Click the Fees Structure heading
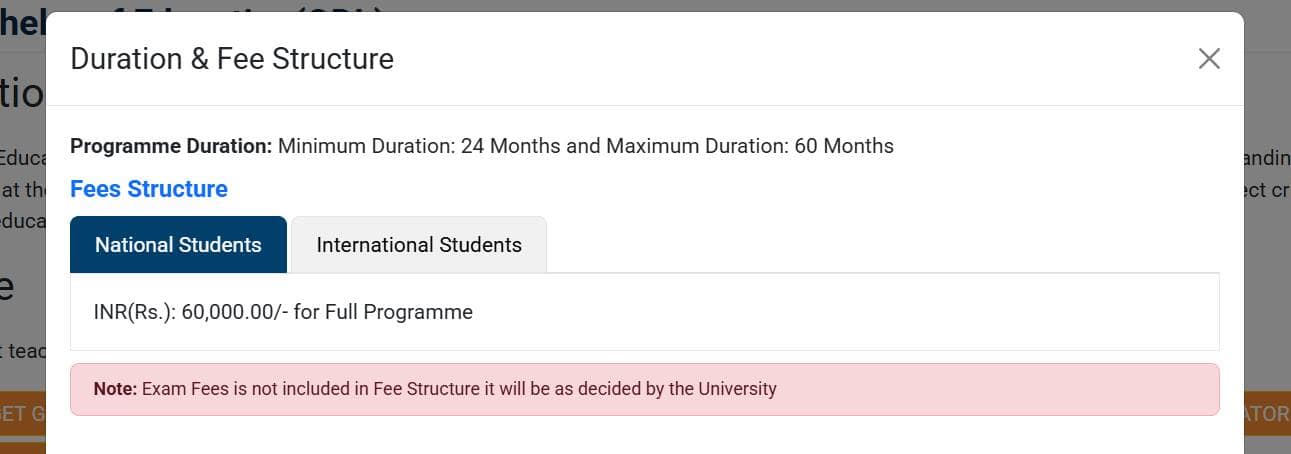This screenshot has width=1291, height=454. 149,189
